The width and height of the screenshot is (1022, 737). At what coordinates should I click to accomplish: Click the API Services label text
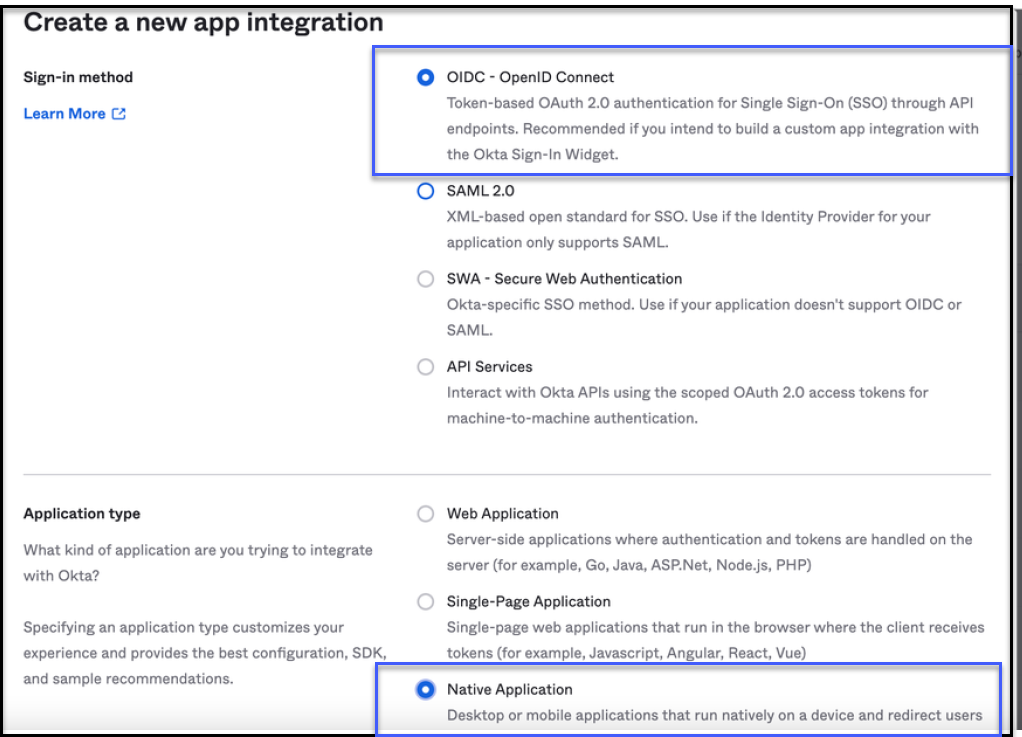pyautogui.click(x=489, y=367)
